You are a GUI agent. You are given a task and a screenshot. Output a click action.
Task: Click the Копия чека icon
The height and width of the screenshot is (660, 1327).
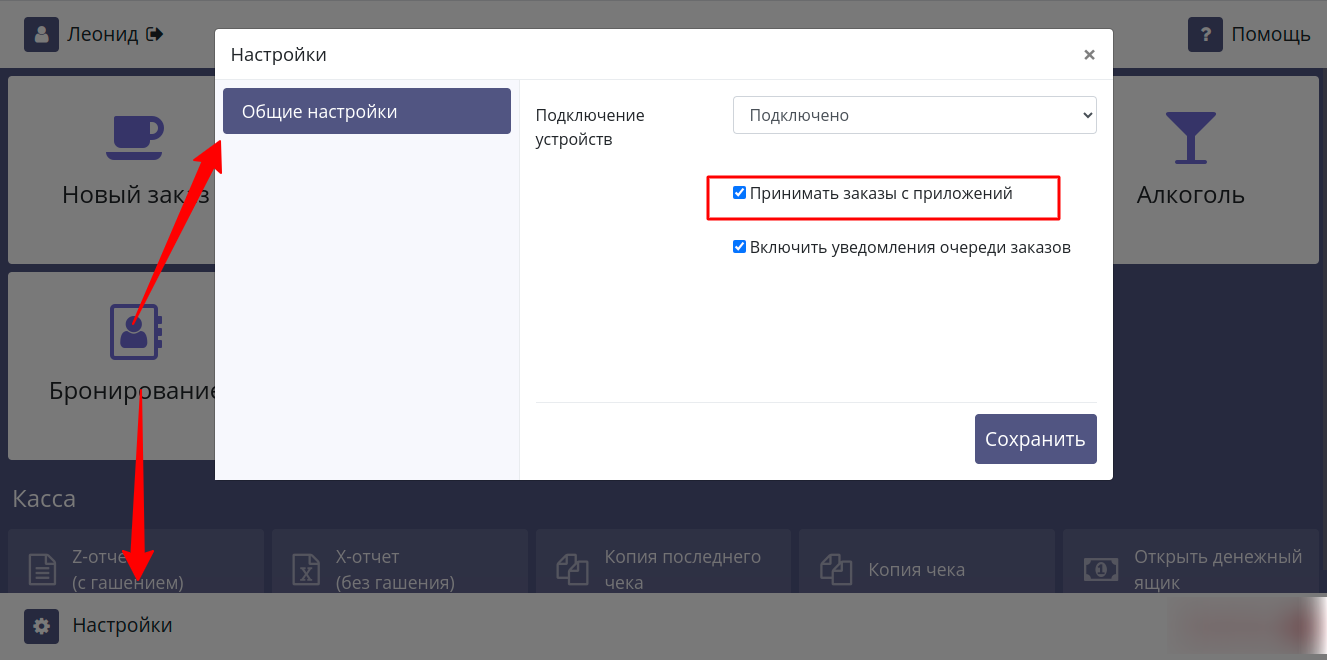(x=836, y=568)
